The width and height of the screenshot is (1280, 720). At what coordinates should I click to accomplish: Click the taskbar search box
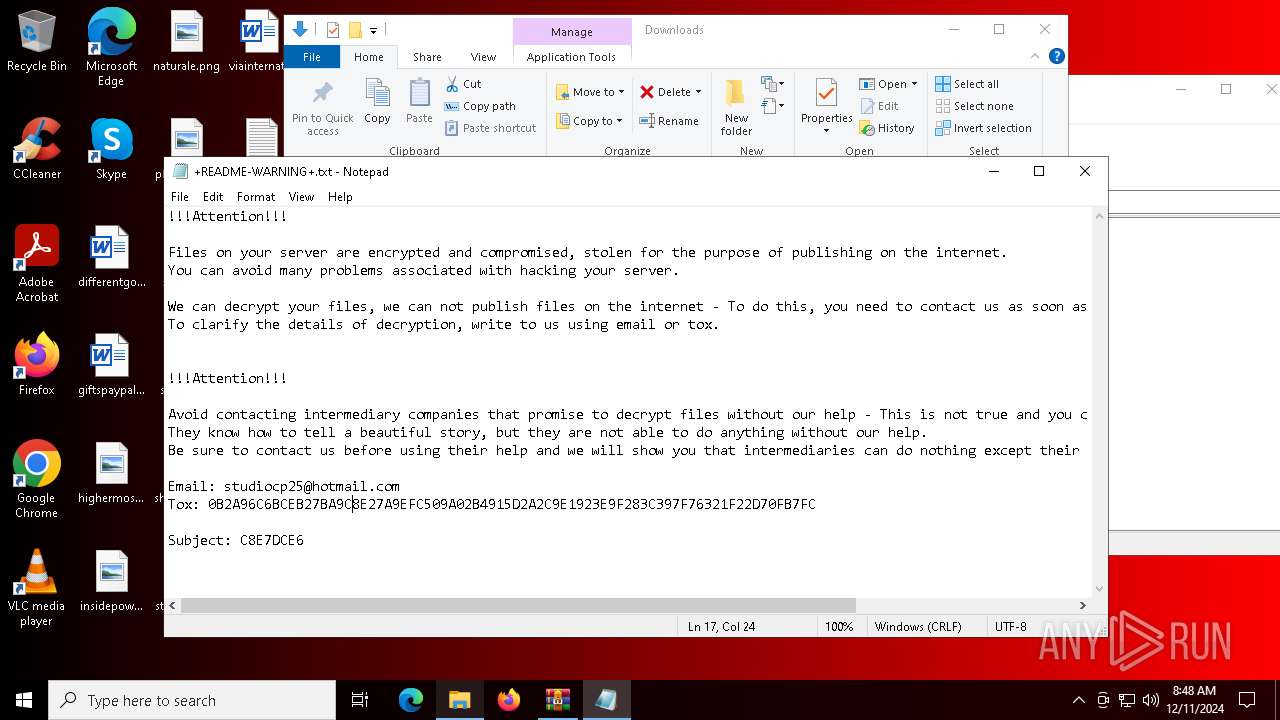coord(192,700)
